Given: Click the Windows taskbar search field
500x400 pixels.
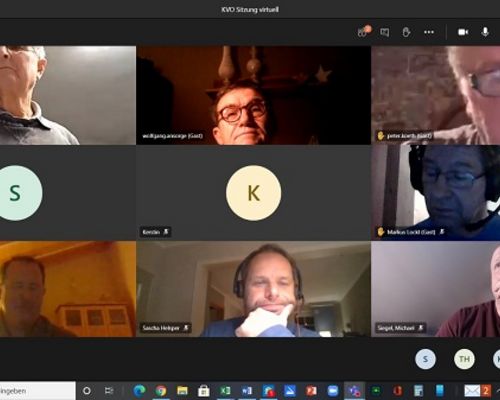Looking at the screenshot, I should pyautogui.click(x=38, y=391).
